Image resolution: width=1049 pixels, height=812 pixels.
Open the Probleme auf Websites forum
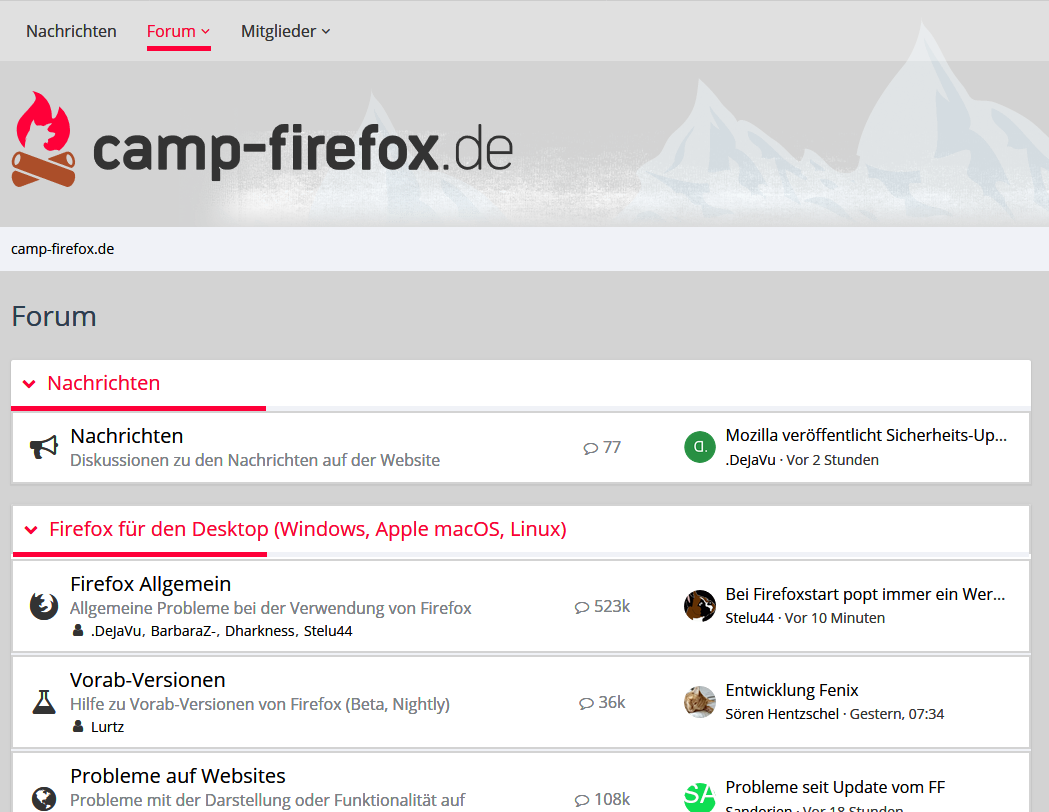(178, 776)
